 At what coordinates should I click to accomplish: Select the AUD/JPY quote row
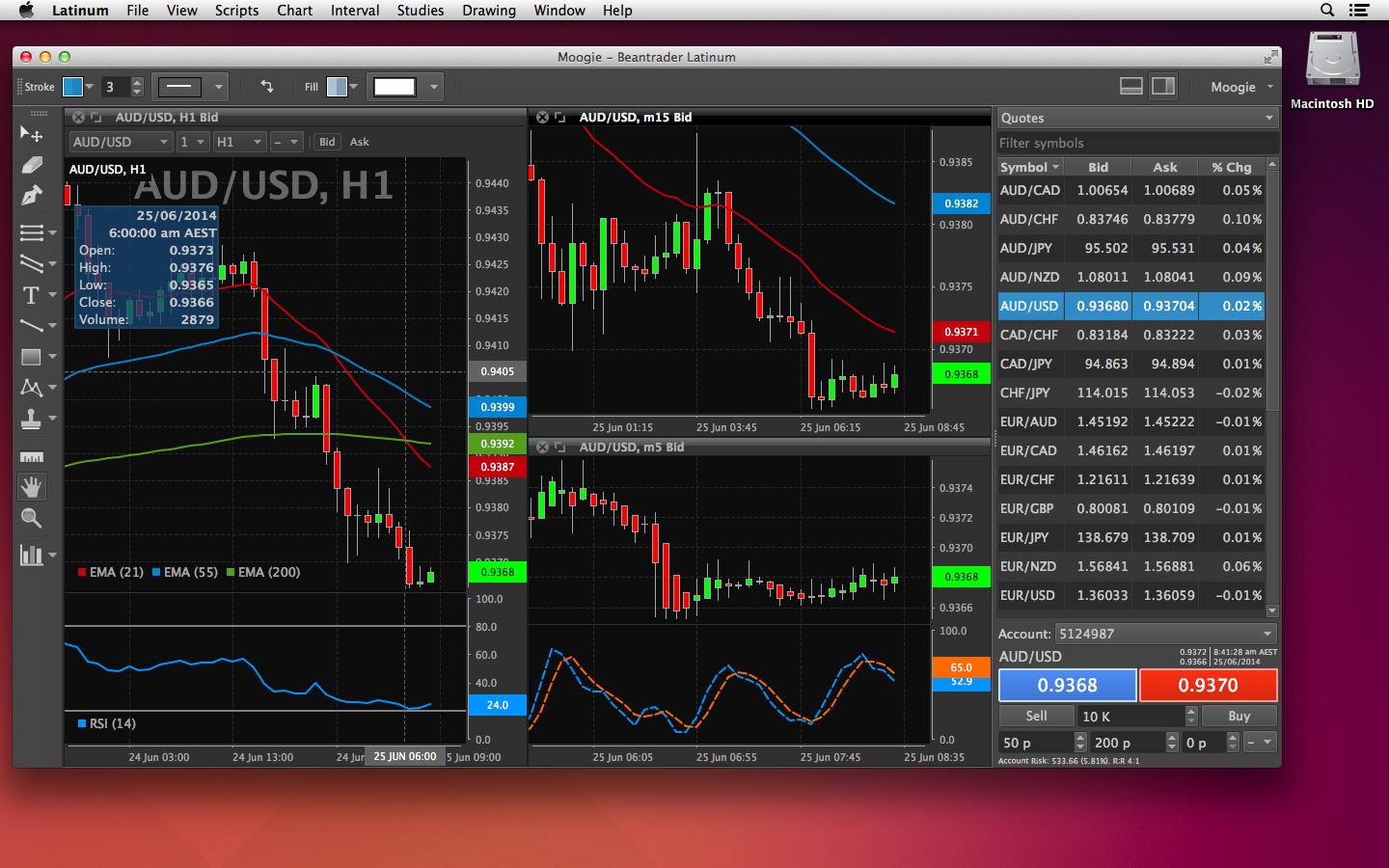[x=1131, y=248]
